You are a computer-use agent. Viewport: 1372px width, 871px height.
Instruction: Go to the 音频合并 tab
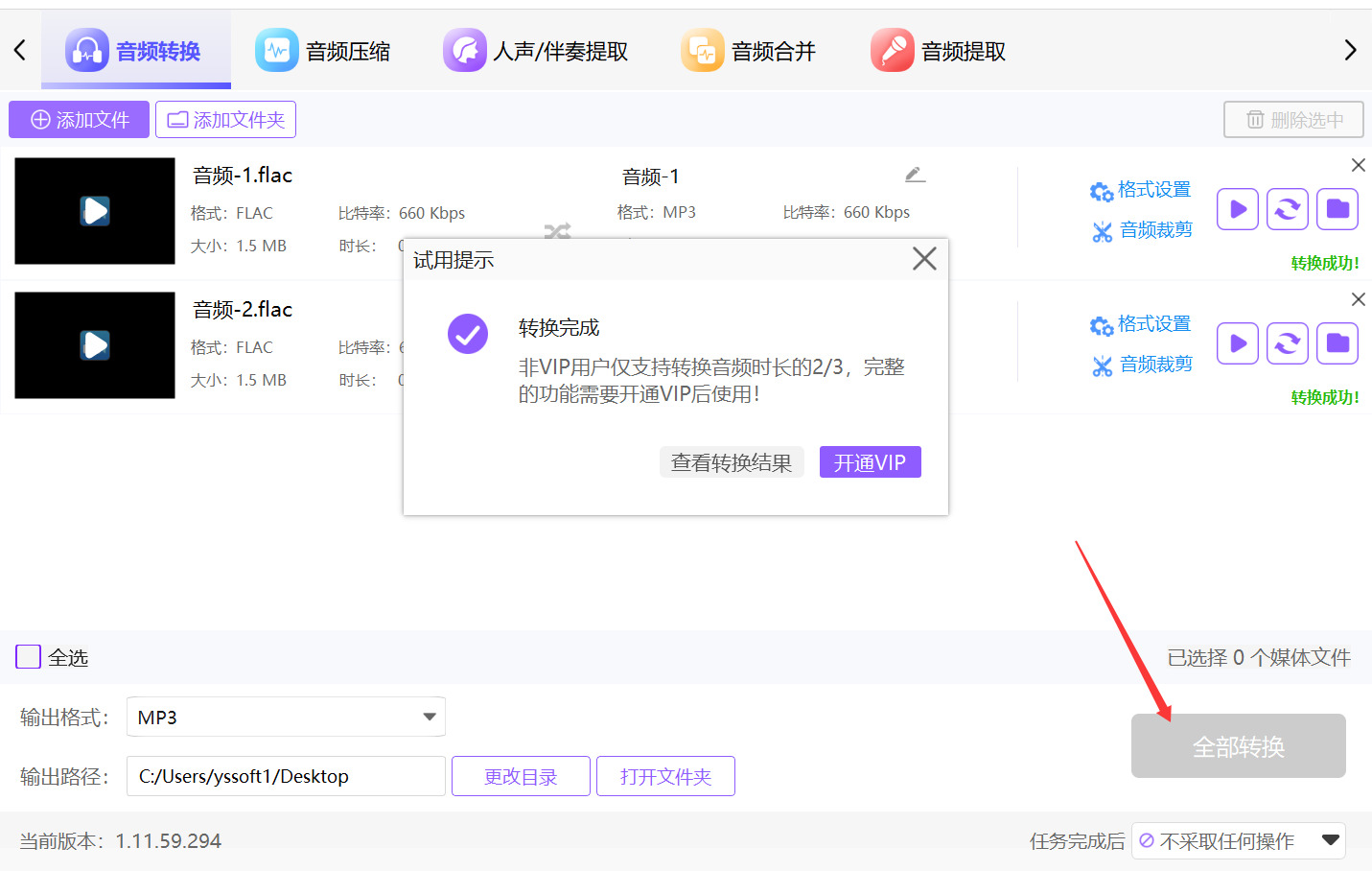coord(749,51)
